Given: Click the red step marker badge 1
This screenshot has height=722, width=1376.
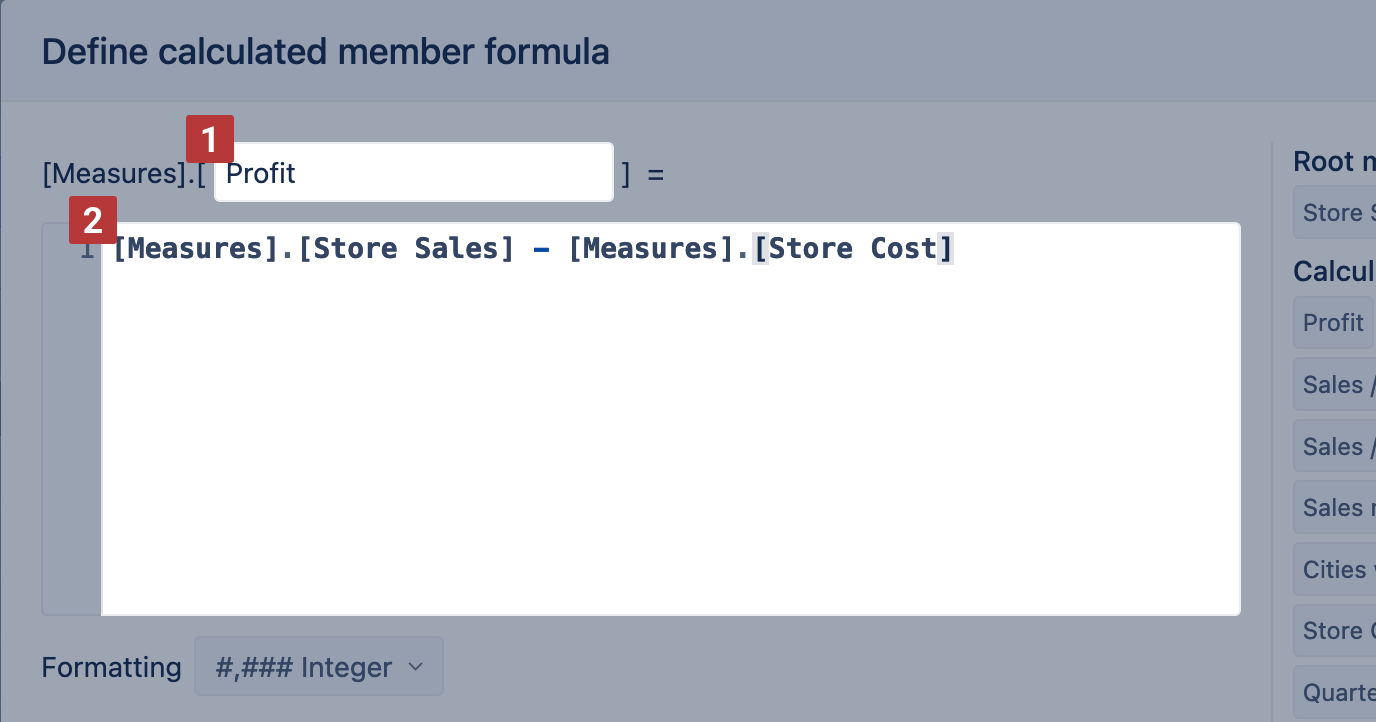Looking at the screenshot, I should tap(209, 139).
